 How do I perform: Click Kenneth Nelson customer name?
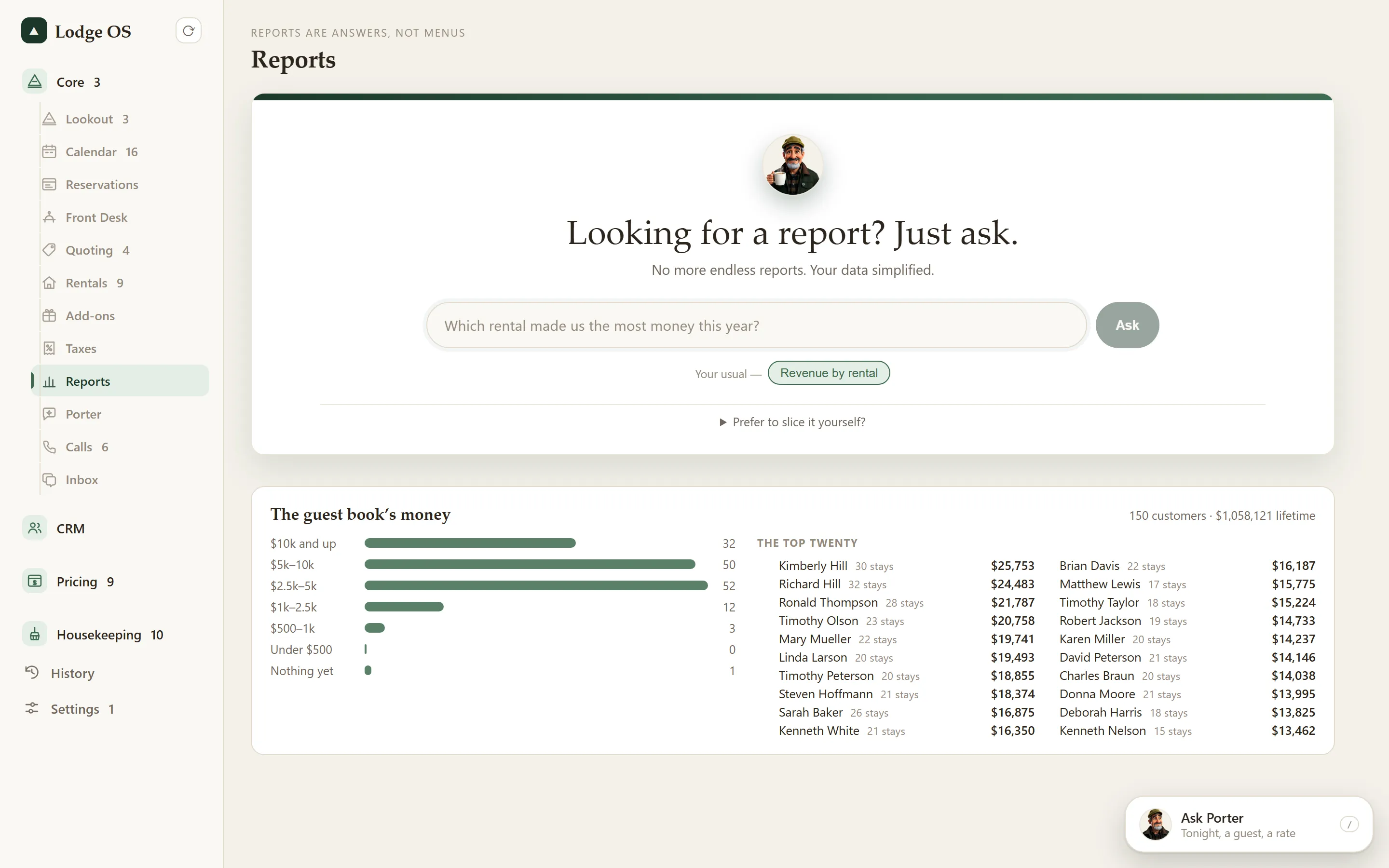(x=1102, y=731)
